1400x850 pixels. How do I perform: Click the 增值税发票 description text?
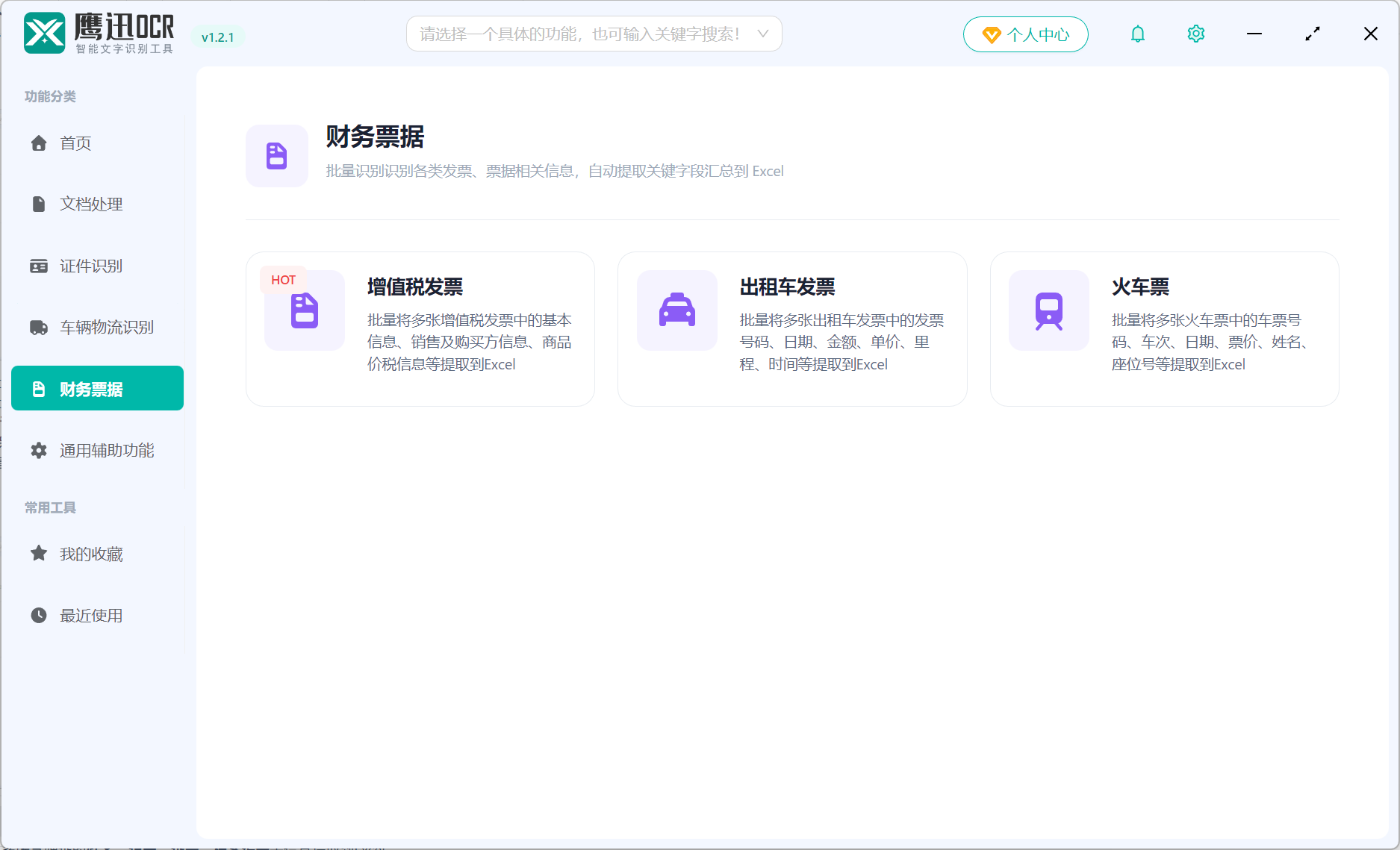click(470, 342)
